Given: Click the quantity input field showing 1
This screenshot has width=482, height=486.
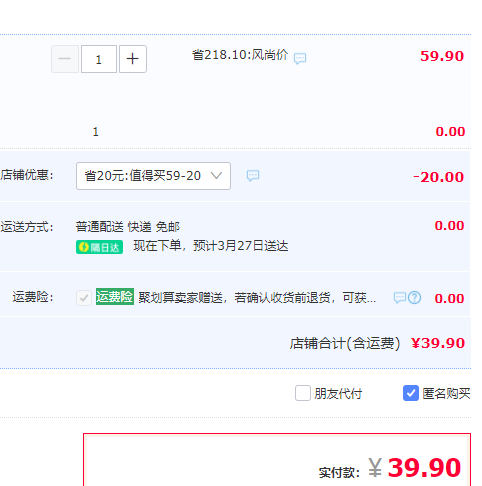Looking at the screenshot, I should click(99, 59).
